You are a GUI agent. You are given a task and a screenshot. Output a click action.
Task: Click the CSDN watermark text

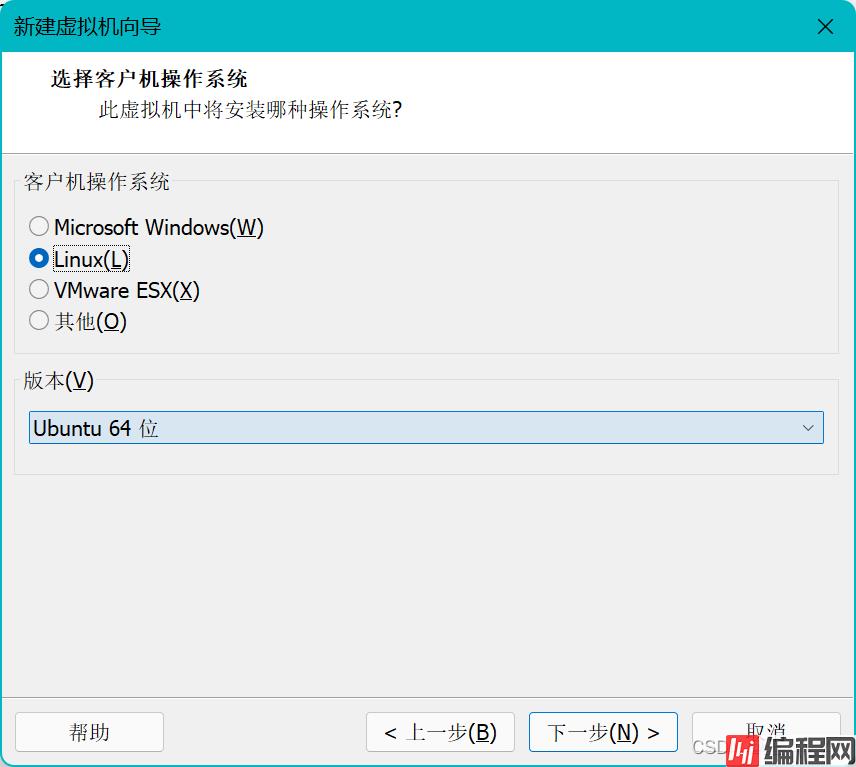click(708, 747)
